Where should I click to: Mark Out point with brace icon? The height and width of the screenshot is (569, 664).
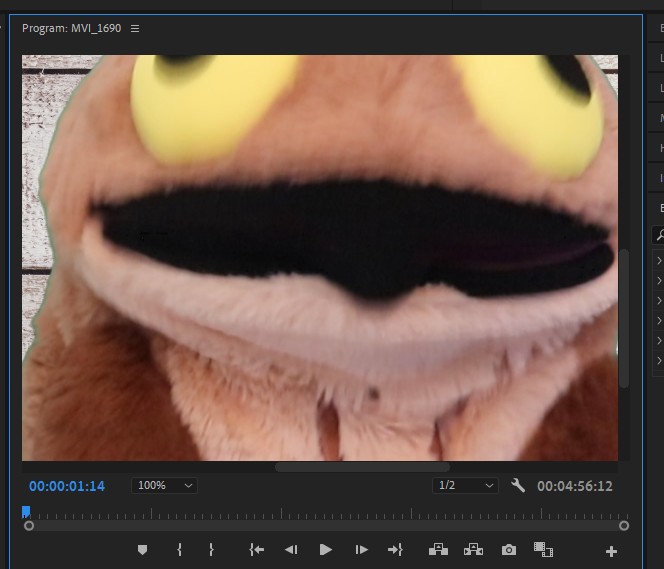[x=211, y=550]
